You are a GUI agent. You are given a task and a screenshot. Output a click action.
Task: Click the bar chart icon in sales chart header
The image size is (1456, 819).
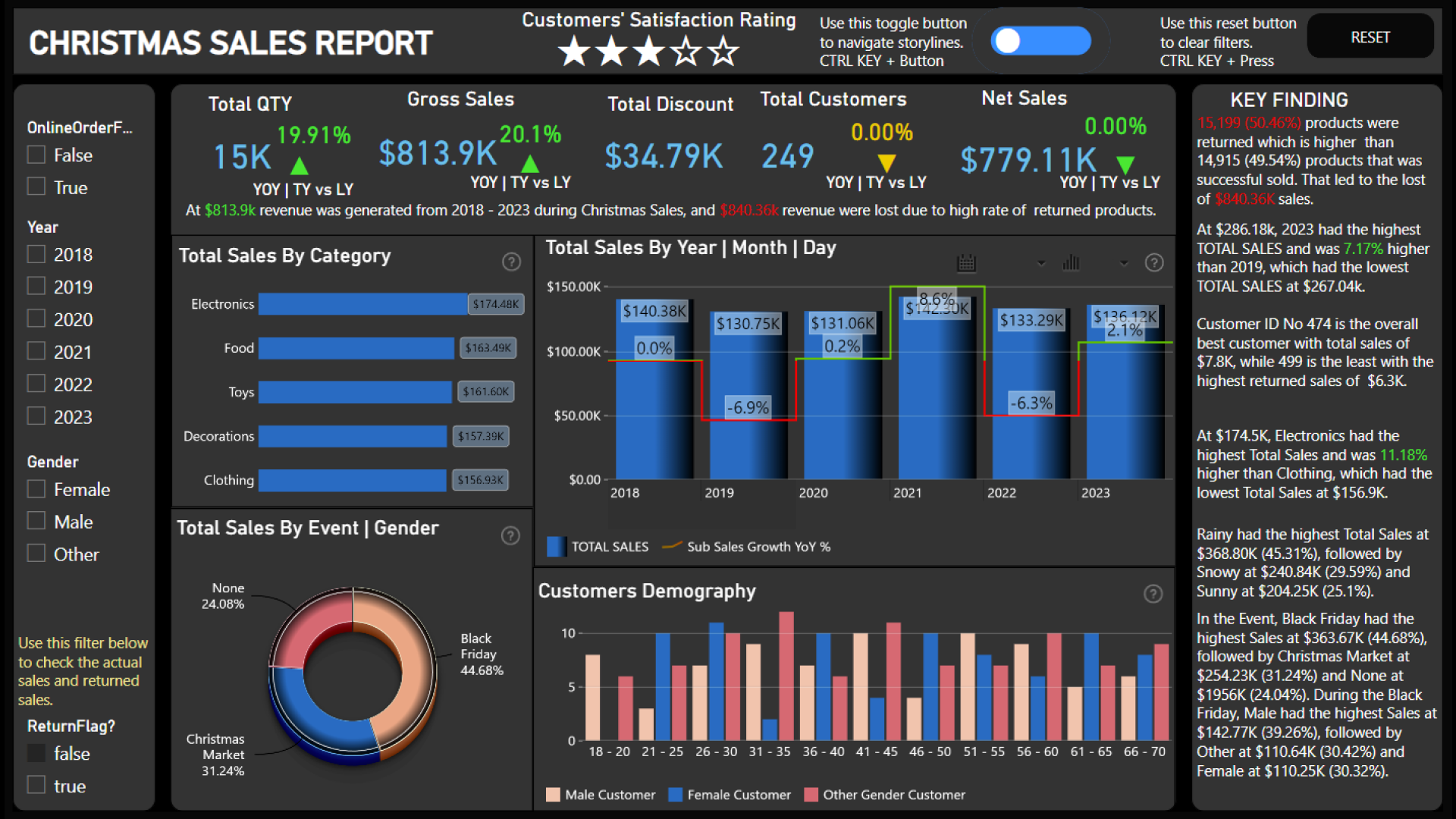(1071, 262)
